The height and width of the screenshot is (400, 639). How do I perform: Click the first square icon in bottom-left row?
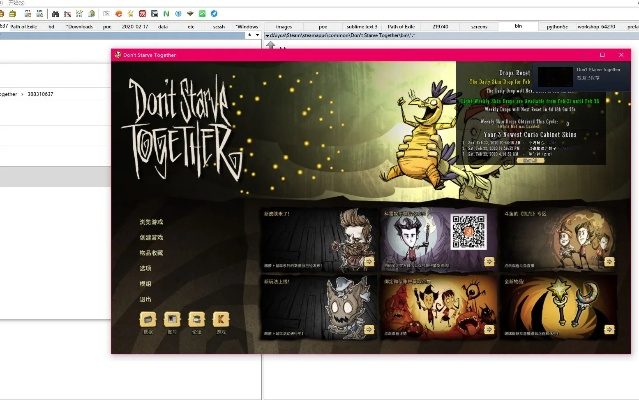tap(148, 319)
